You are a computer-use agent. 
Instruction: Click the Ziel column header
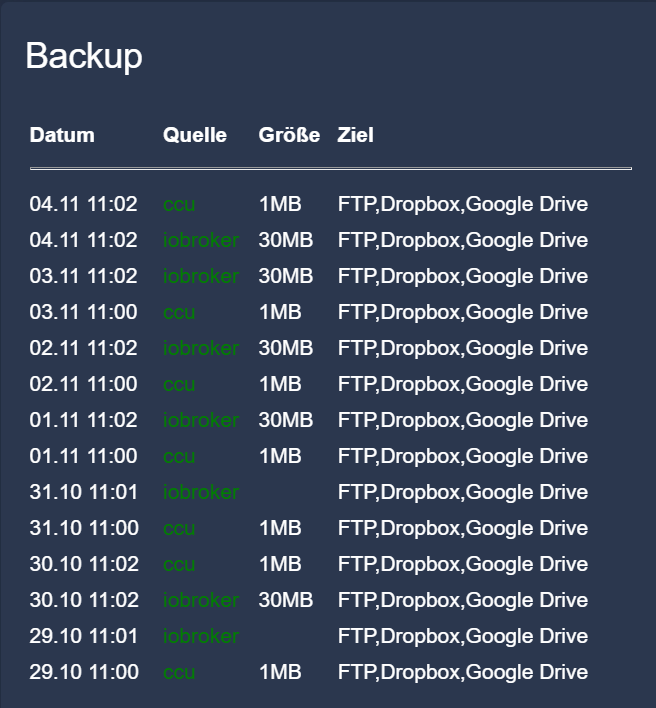tap(356, 135)
